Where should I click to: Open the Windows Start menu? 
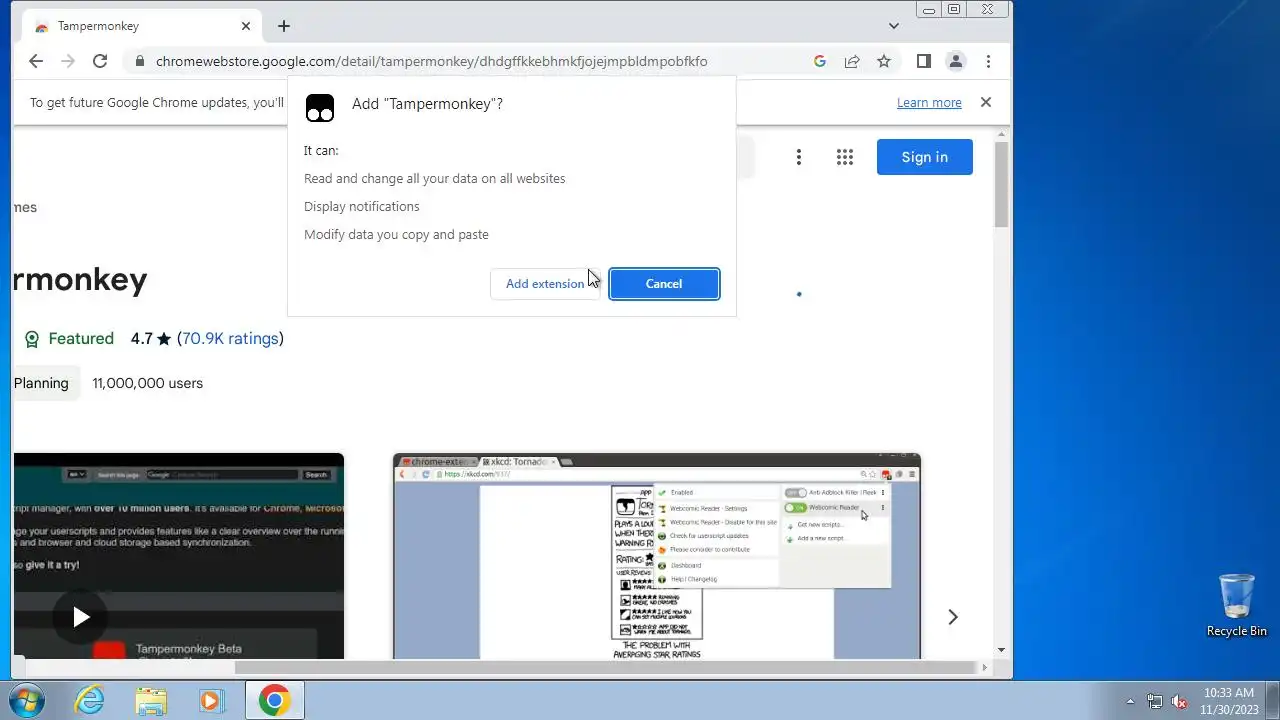[x=26, y=700]
